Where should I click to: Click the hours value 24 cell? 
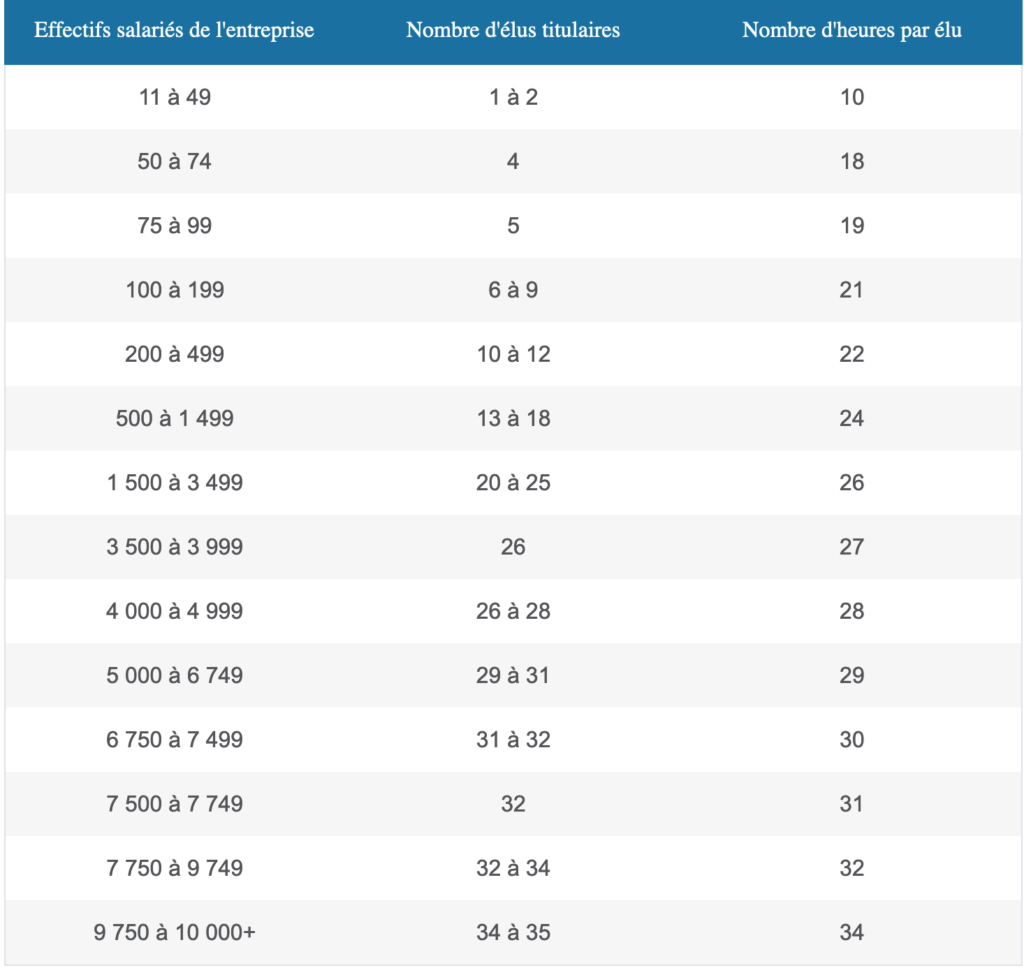tap(852, 418)
